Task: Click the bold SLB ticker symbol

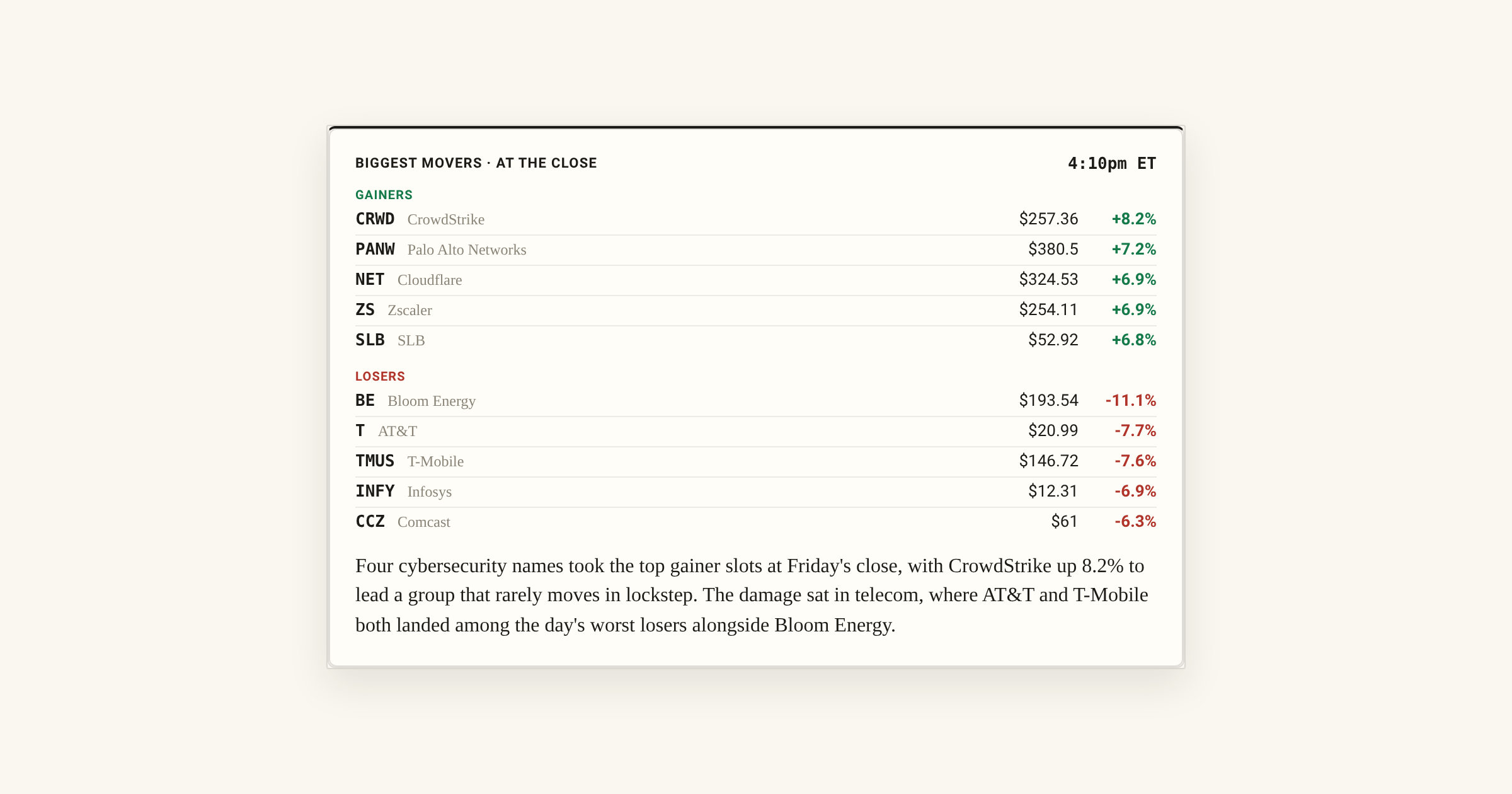Action: pyautogui.click(x=370, y=340)
